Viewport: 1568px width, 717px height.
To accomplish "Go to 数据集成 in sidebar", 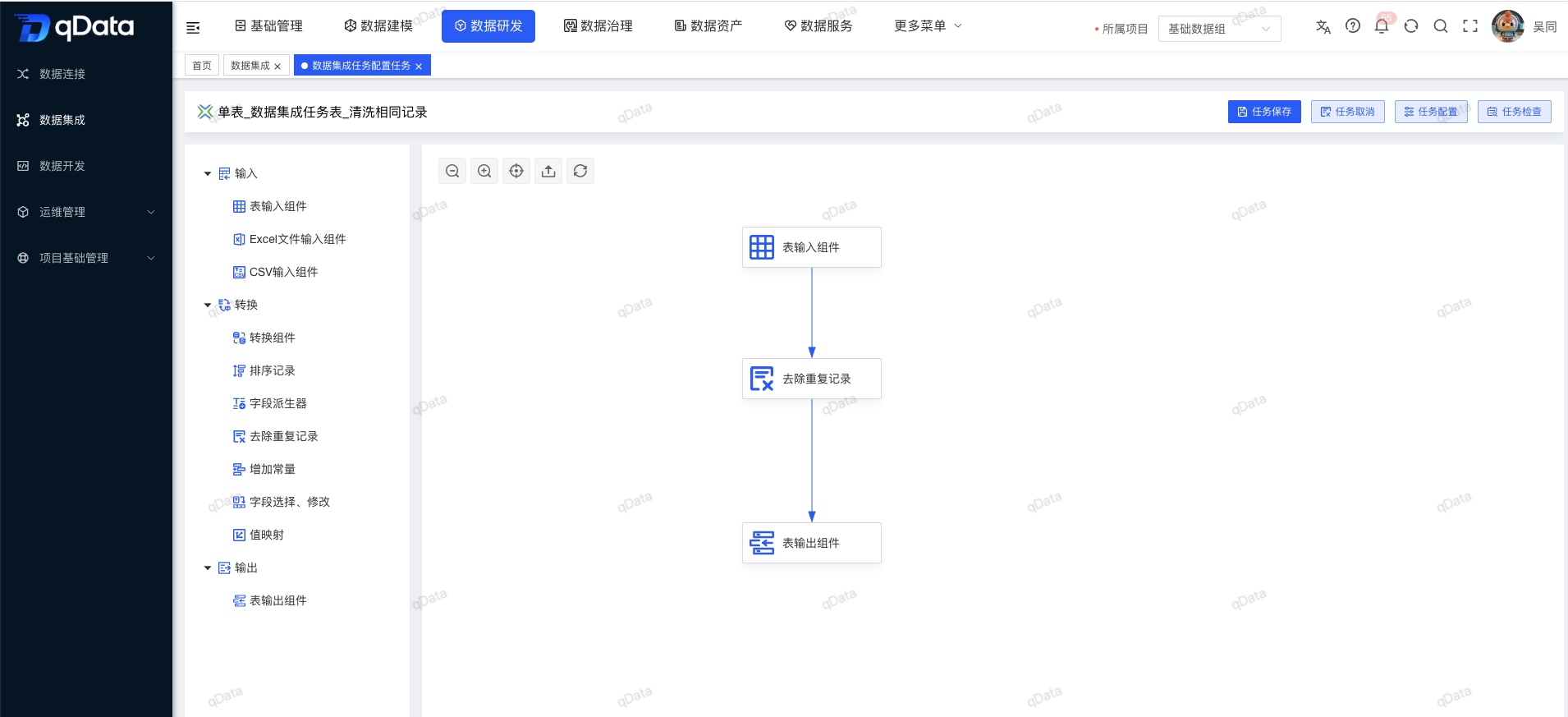I will [x=86, y=120].
